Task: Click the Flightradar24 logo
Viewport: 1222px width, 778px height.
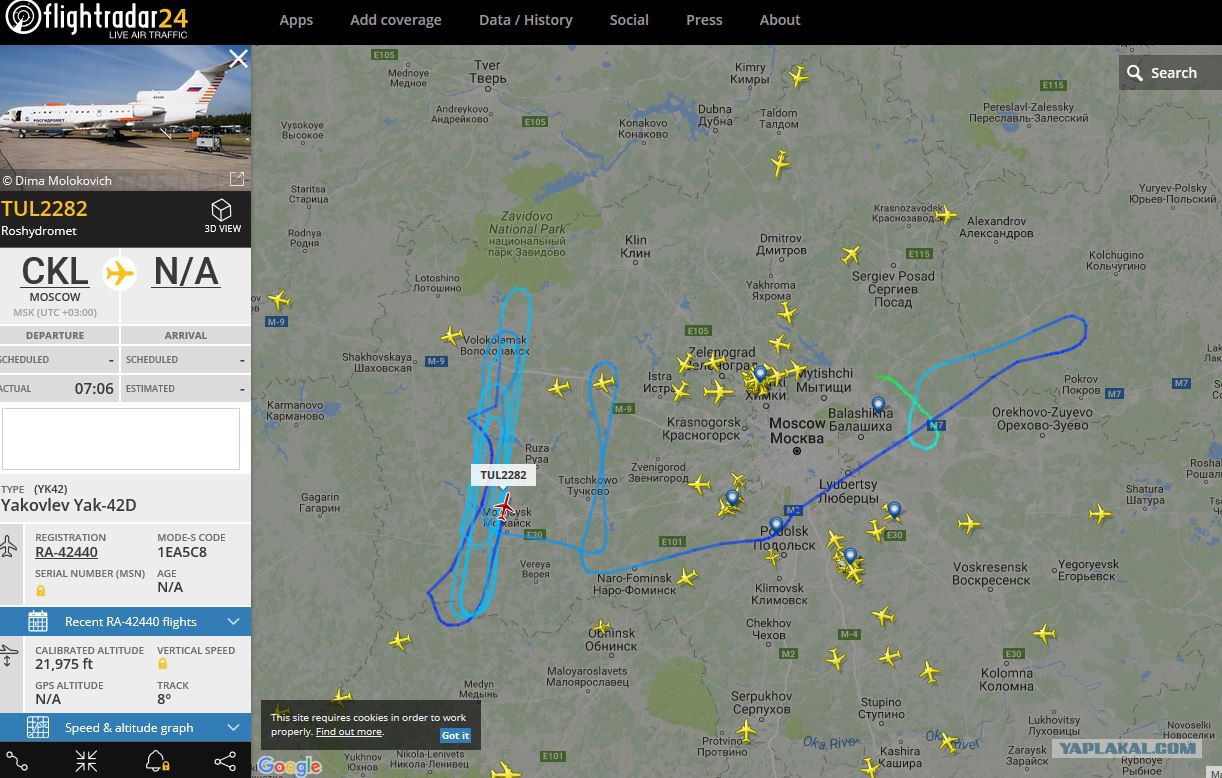Action: coord(97,20)
